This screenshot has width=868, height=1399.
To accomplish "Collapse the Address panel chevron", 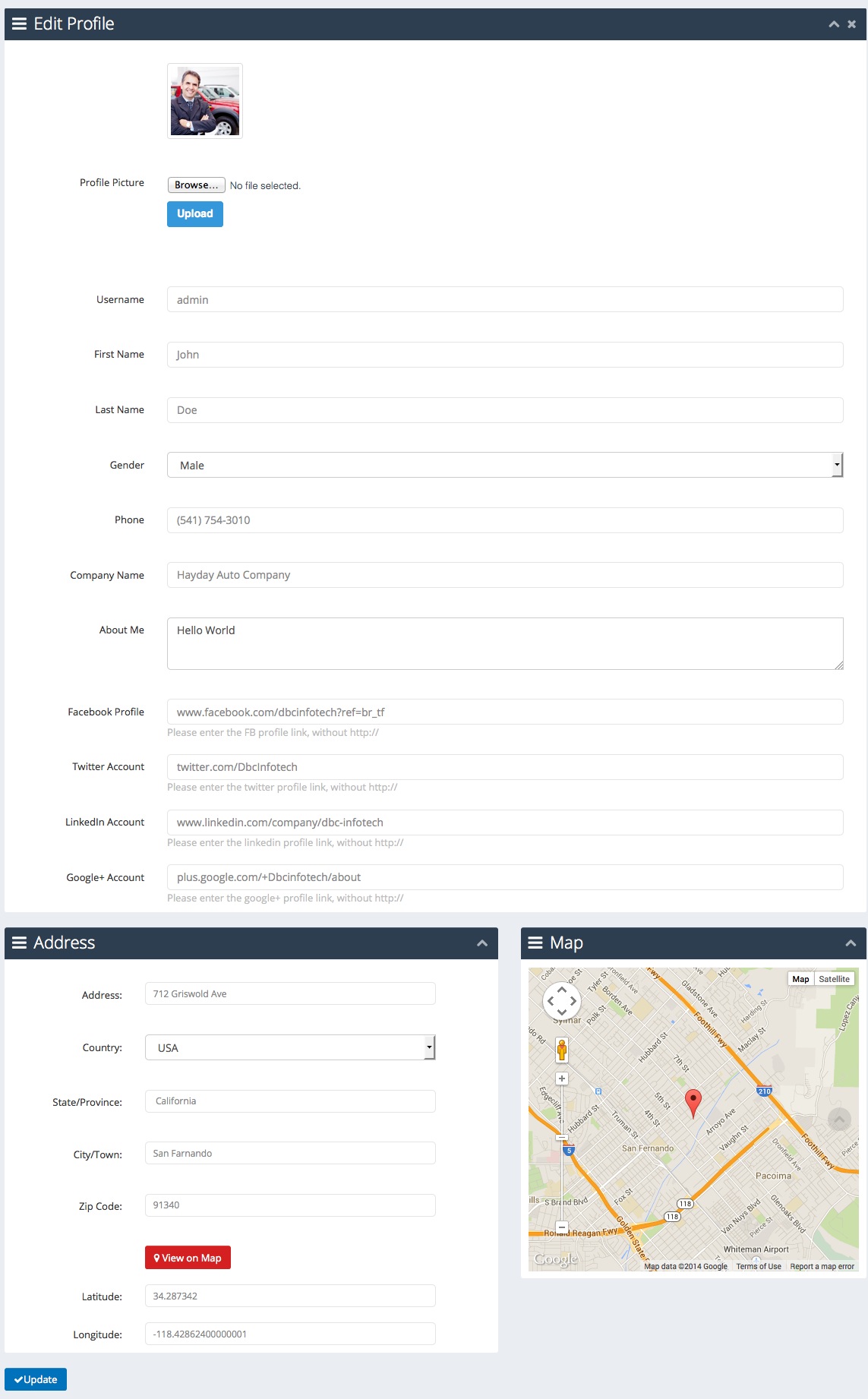I will coord(481,943).
